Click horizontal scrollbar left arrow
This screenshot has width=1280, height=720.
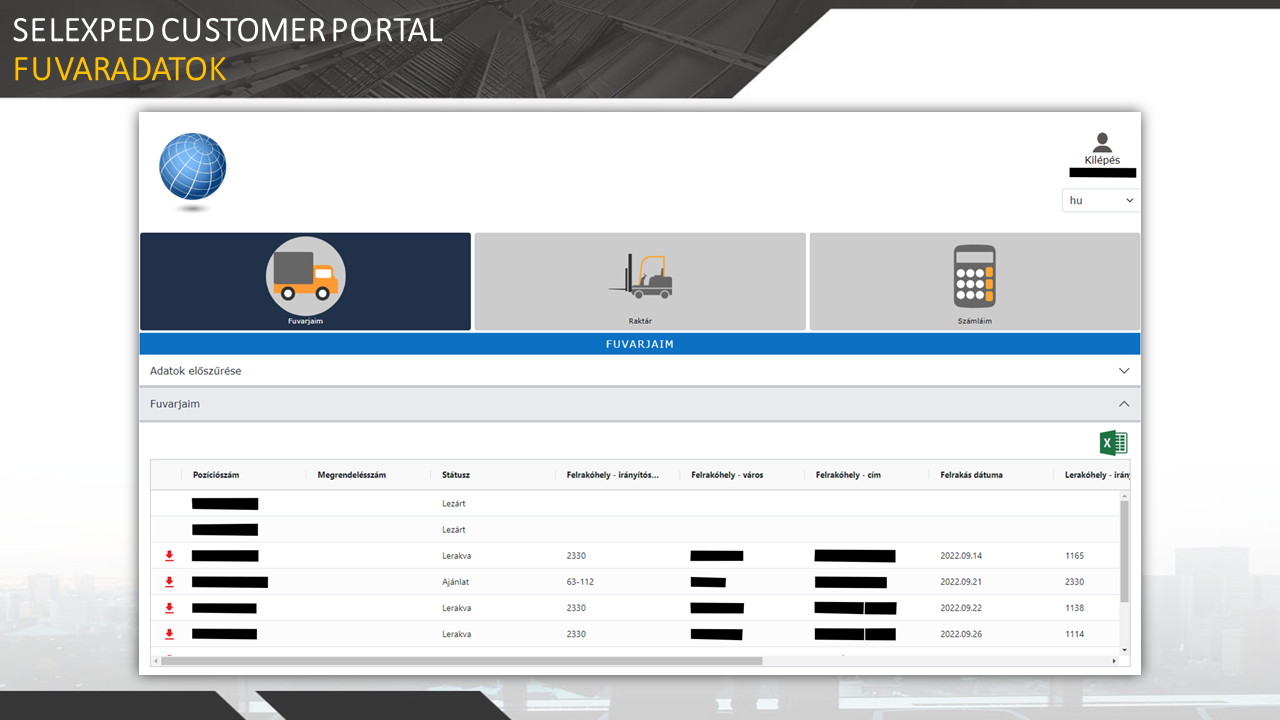(x=156, y=661)
